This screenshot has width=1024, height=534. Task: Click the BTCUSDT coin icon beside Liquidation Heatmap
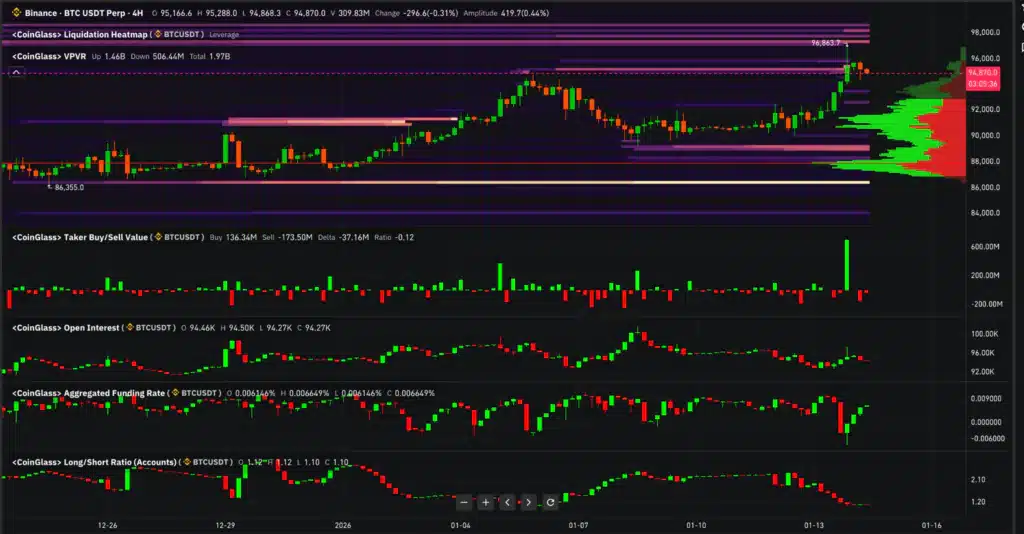(x=158, y=35)
